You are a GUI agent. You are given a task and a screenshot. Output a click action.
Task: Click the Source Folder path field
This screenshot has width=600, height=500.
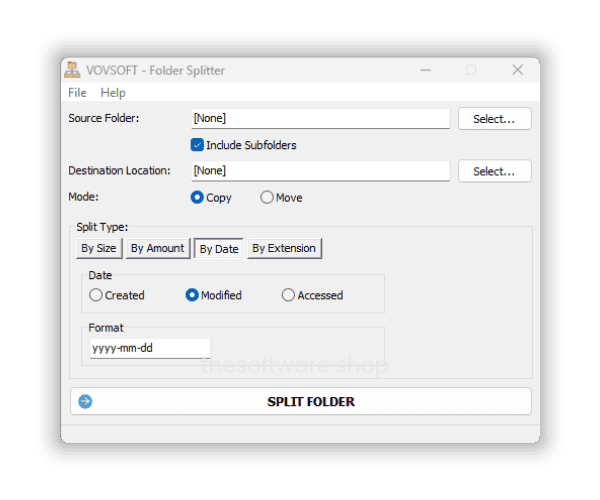320,118
